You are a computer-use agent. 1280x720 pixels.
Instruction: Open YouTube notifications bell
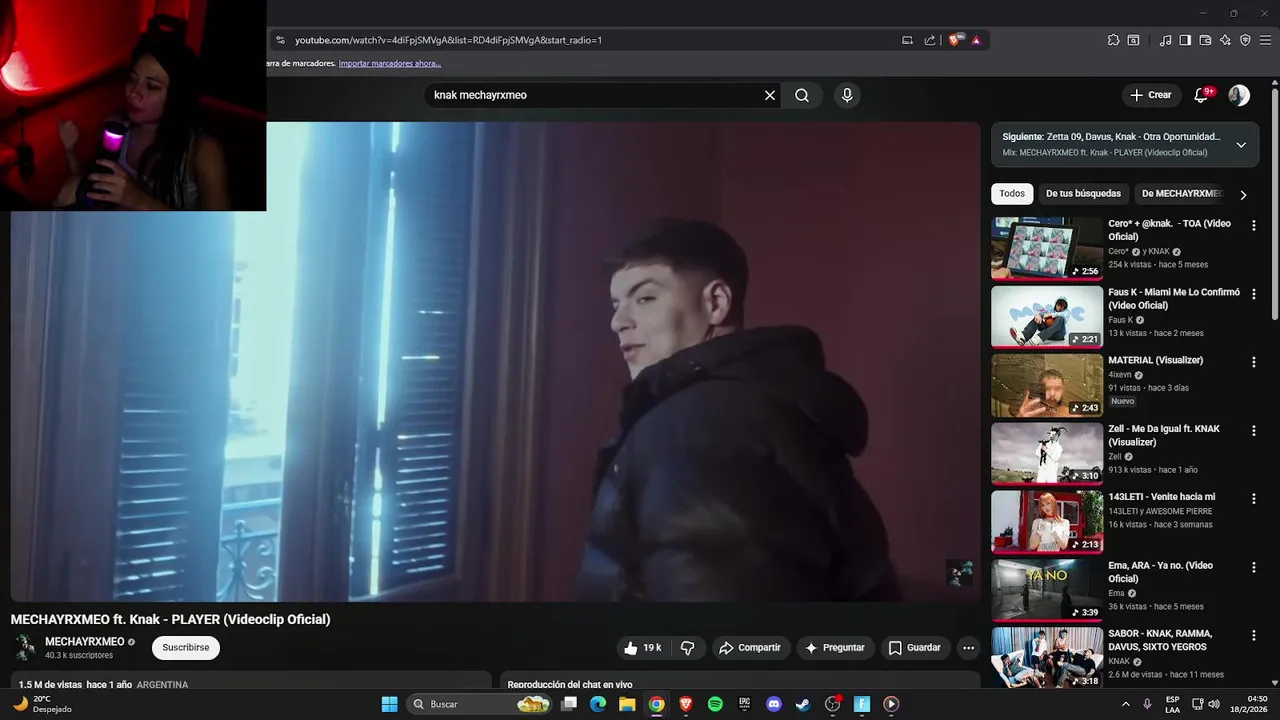tap(1201, 95)
